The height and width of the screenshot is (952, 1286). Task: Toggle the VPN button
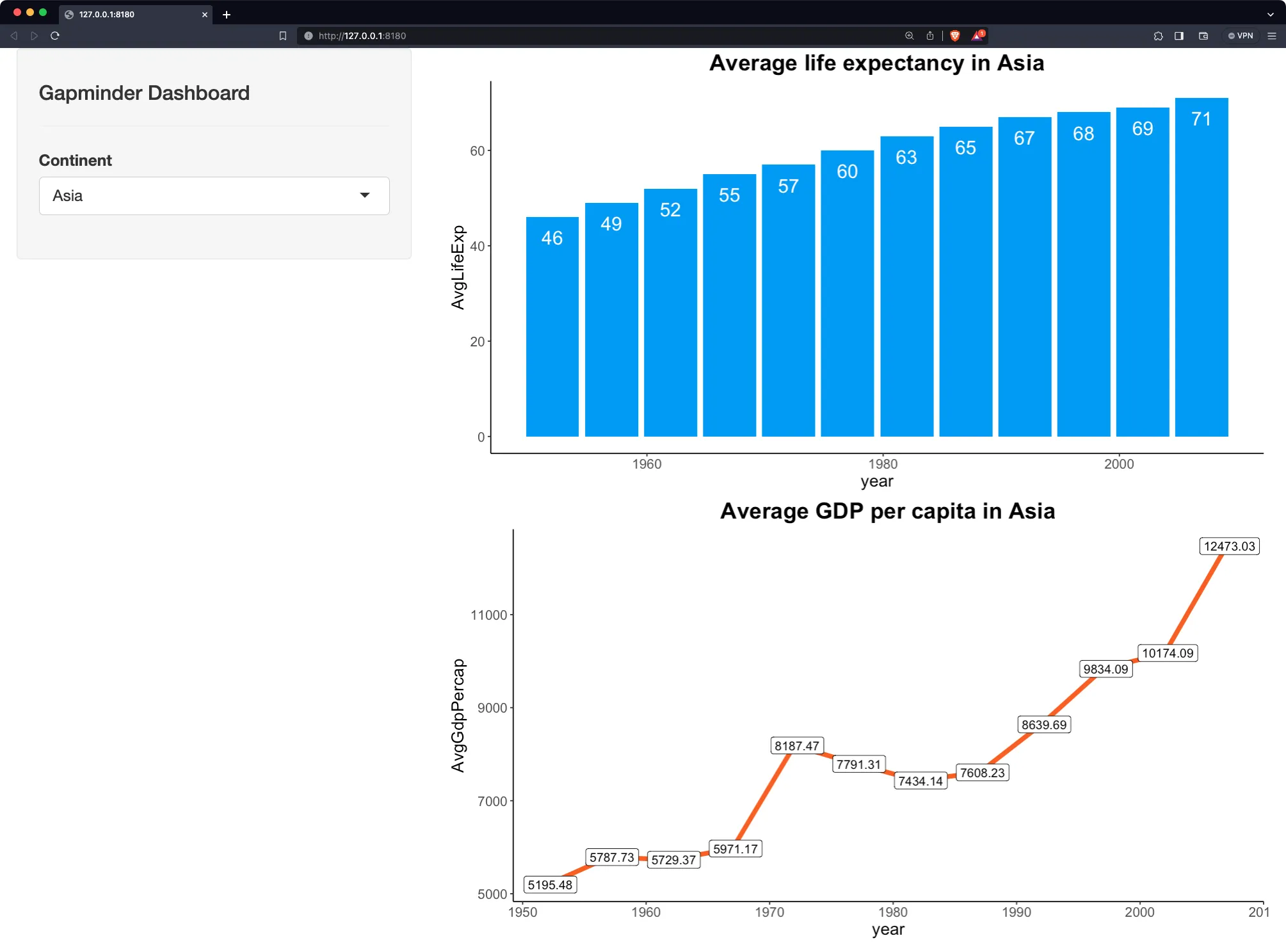click(x=1241, y=36)
